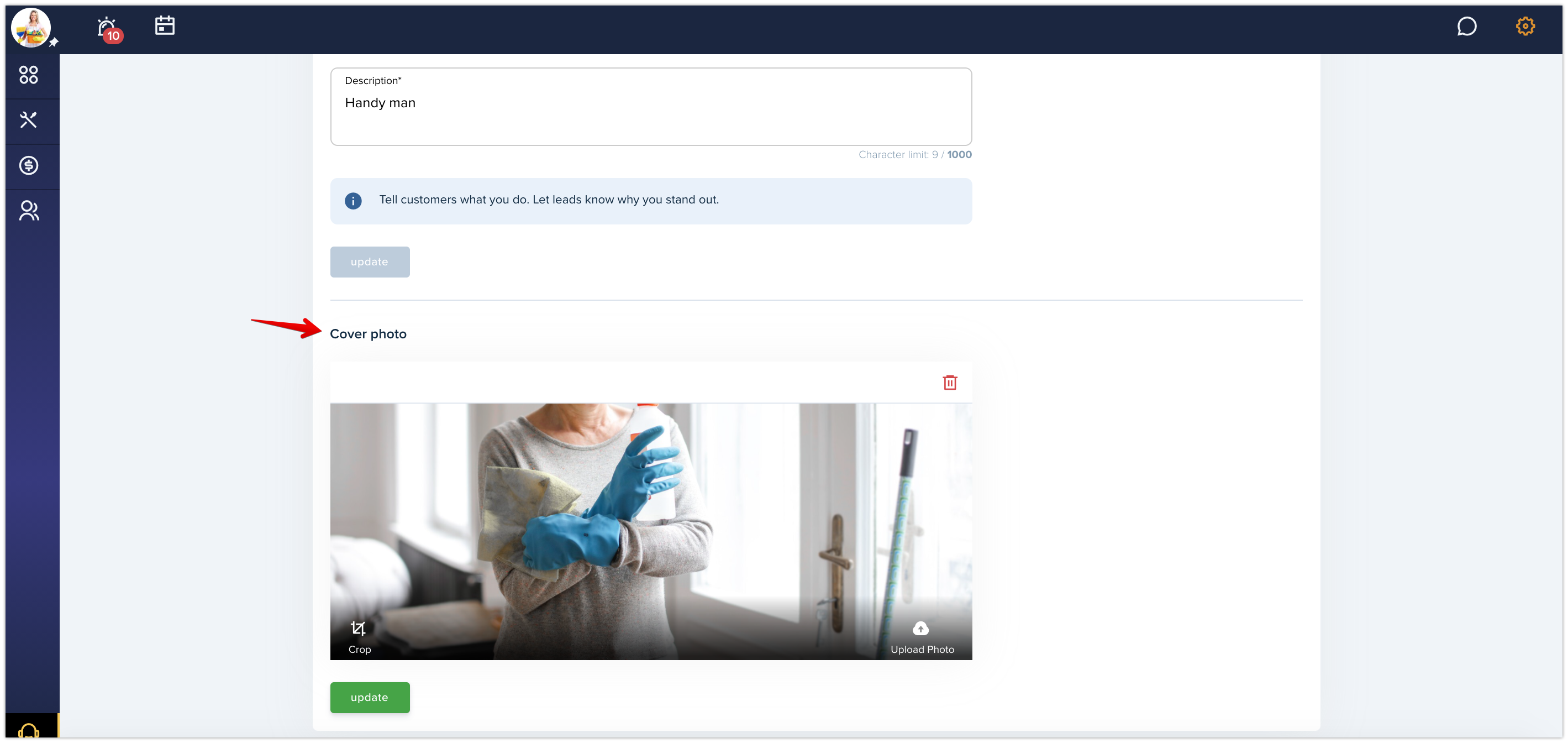Click Upload Photo on the cover image
The width and height of the screenshot is (1568, 743).
[x=922, y=637]
